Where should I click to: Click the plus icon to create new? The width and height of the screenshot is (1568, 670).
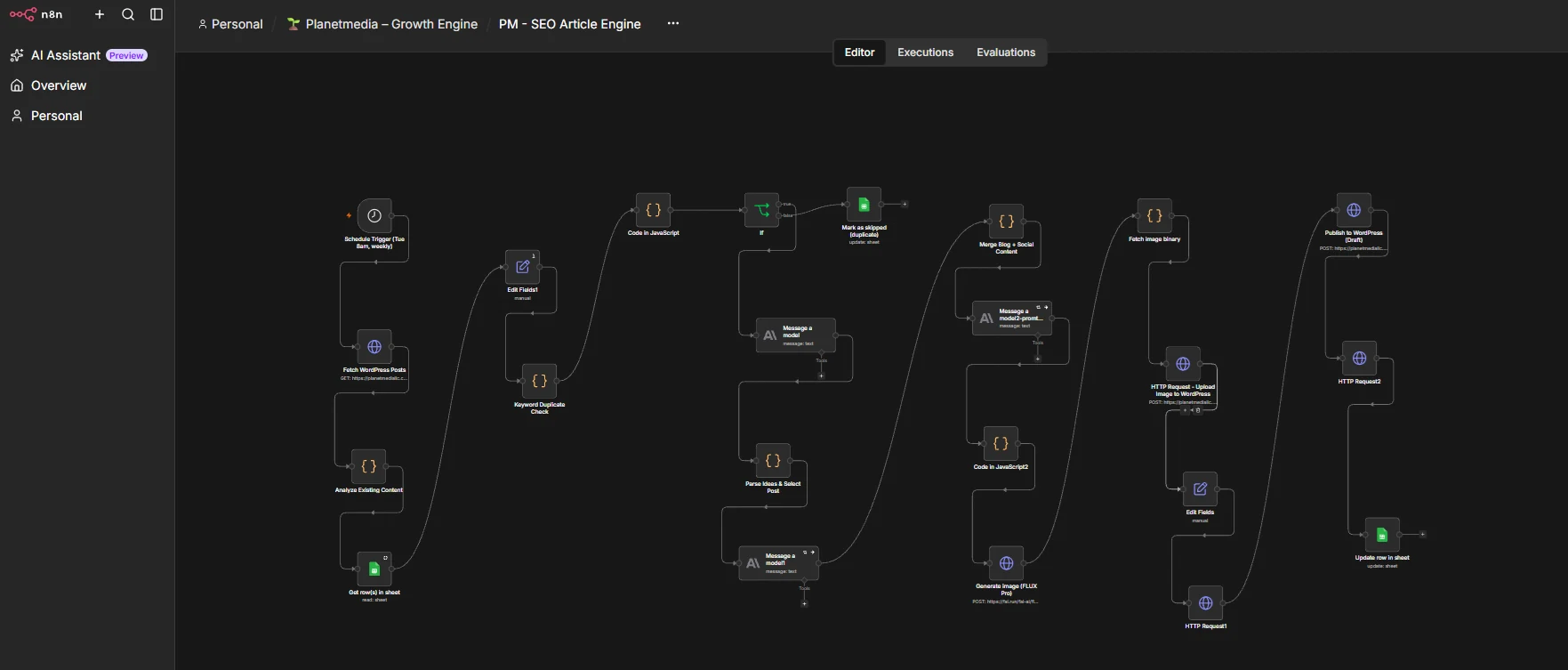coord(100,14)
